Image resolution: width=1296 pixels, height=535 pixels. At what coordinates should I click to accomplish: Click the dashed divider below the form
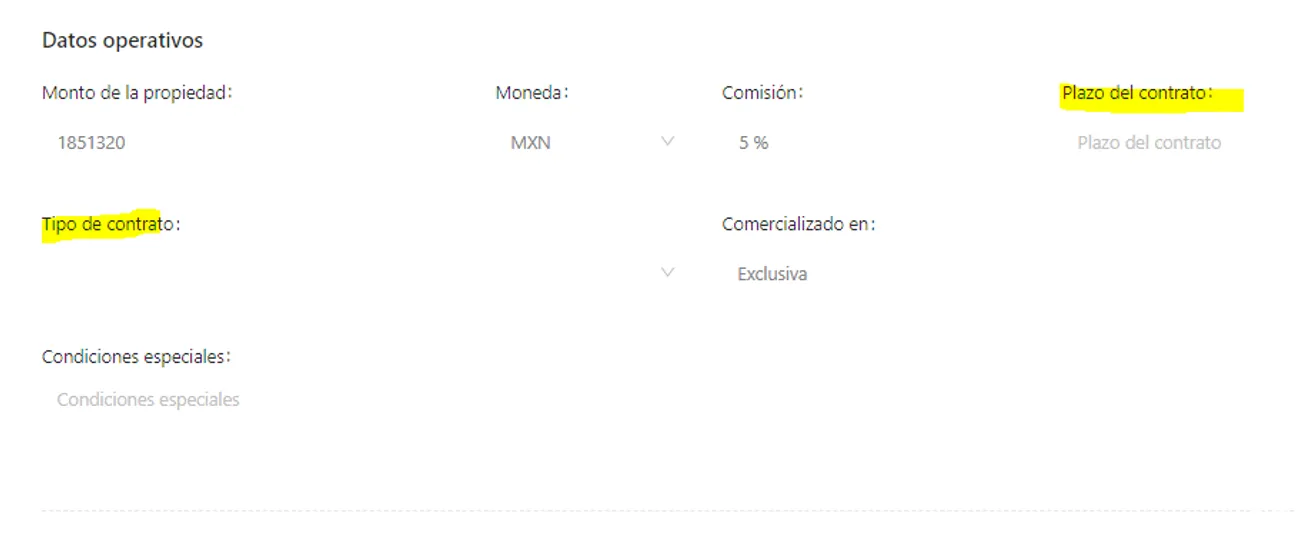pos(660,510)
